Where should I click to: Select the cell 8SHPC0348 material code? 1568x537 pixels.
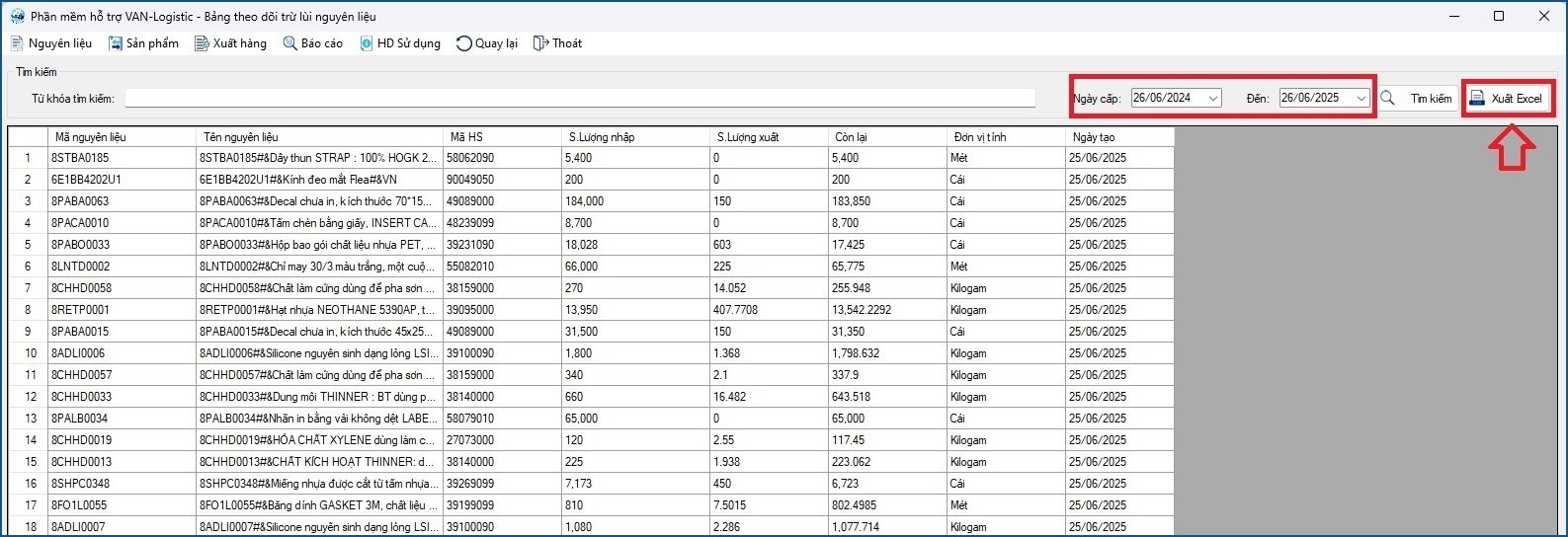tap(123, 484)
